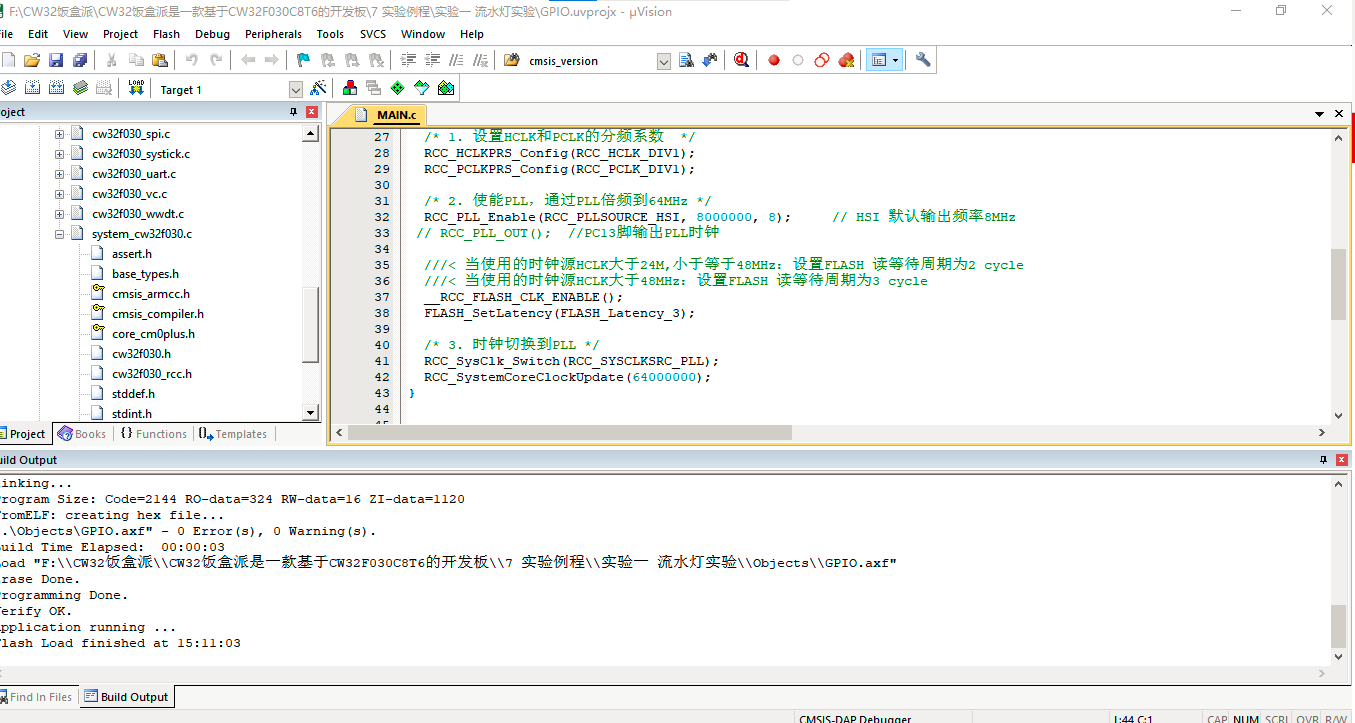Image resolution: width=1355 pixels, height=723 pixels.
Task: Click Kill All Breakpoints icon
Action: (846, 60)
